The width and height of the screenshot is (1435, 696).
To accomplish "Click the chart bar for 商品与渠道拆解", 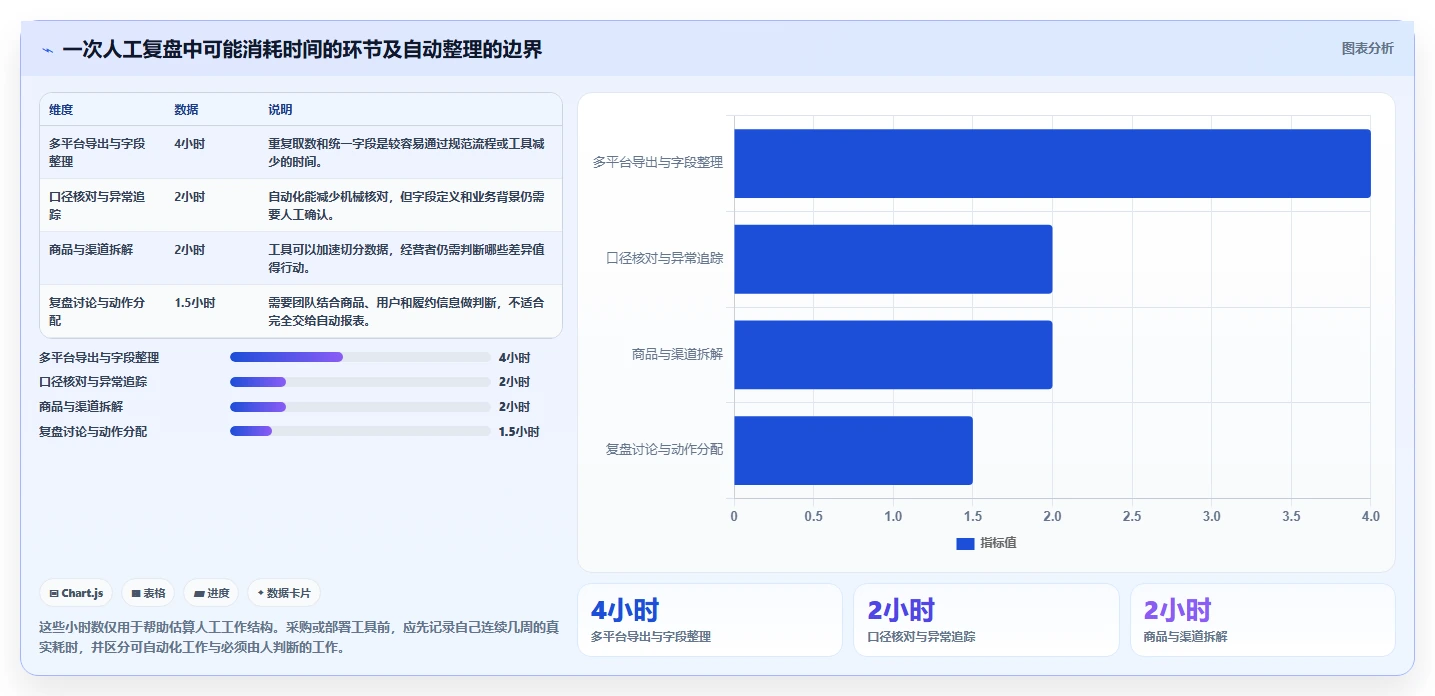I will (x=893, y=355).
